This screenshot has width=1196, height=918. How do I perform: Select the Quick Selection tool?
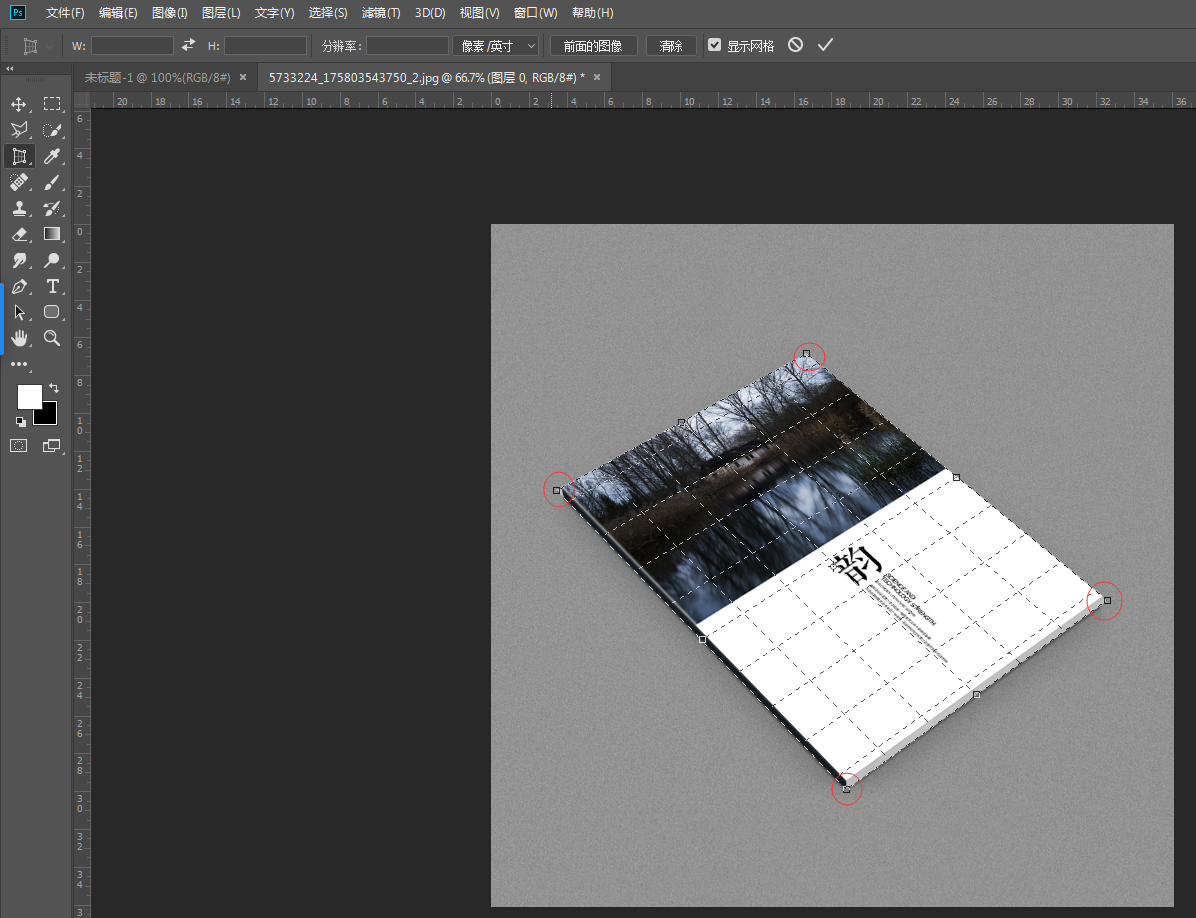(52, 130)
